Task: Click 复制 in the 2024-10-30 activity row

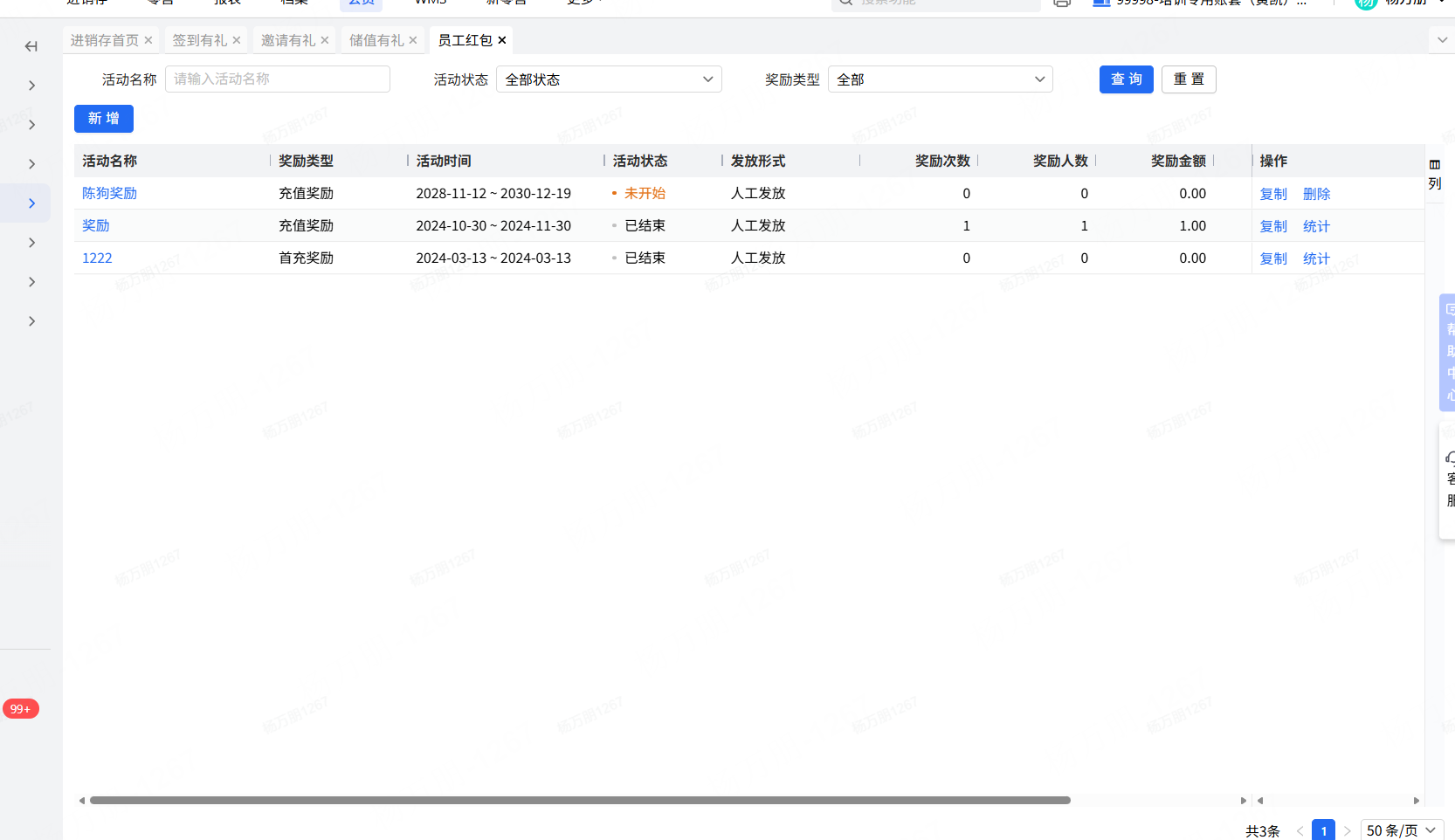Action: (x=1273, y=227)
